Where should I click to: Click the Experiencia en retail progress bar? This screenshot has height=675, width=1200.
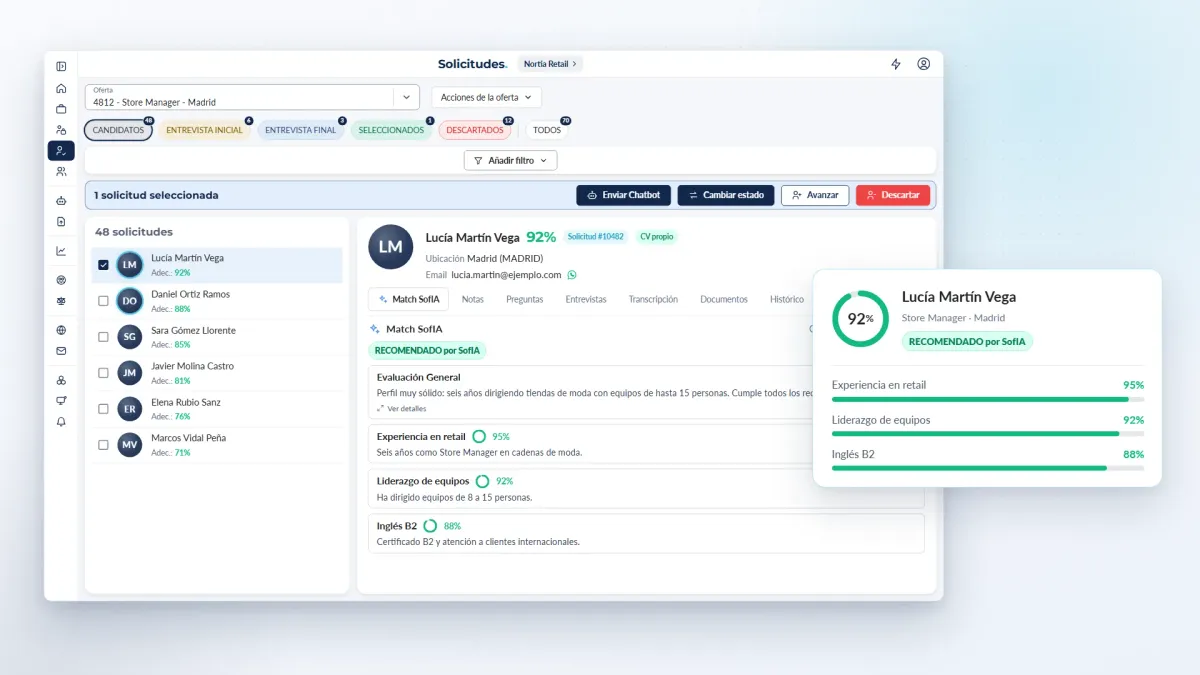[x=988, y=399]
